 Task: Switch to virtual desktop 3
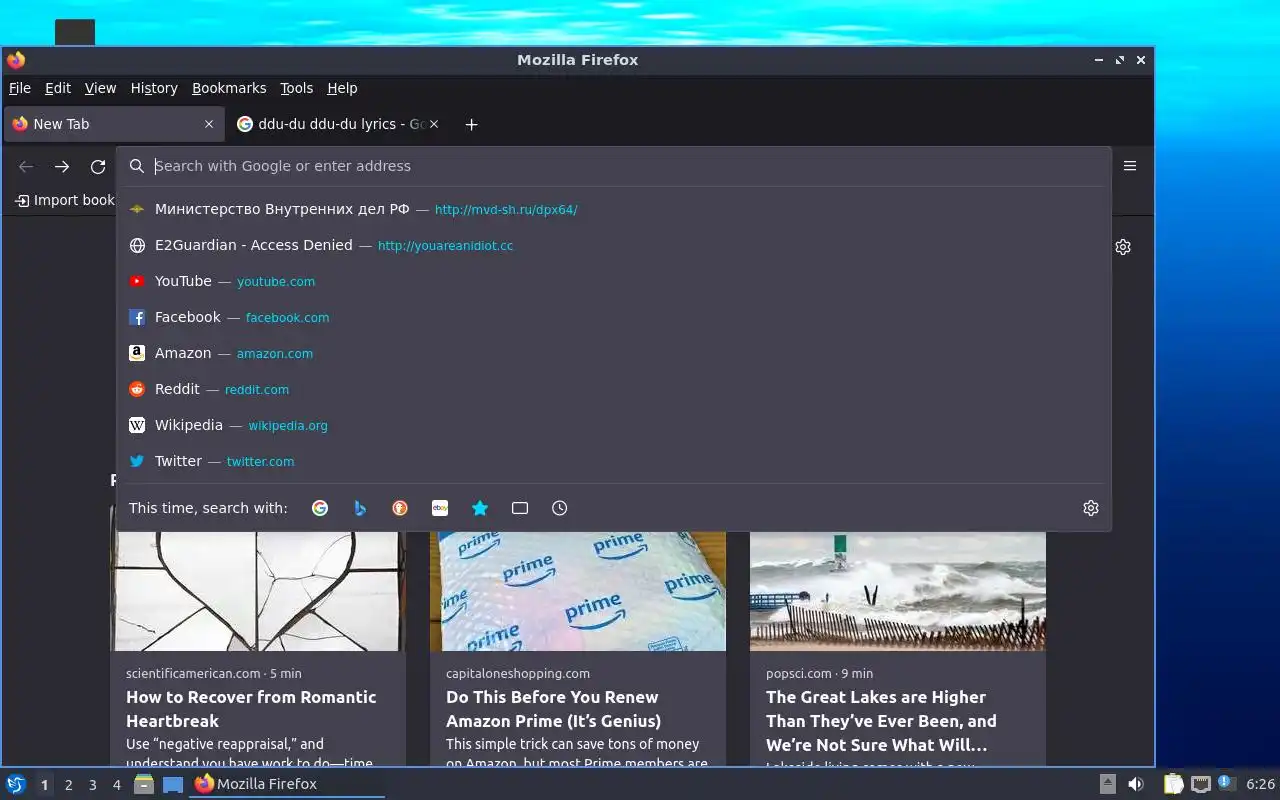(x=92, y=785)
